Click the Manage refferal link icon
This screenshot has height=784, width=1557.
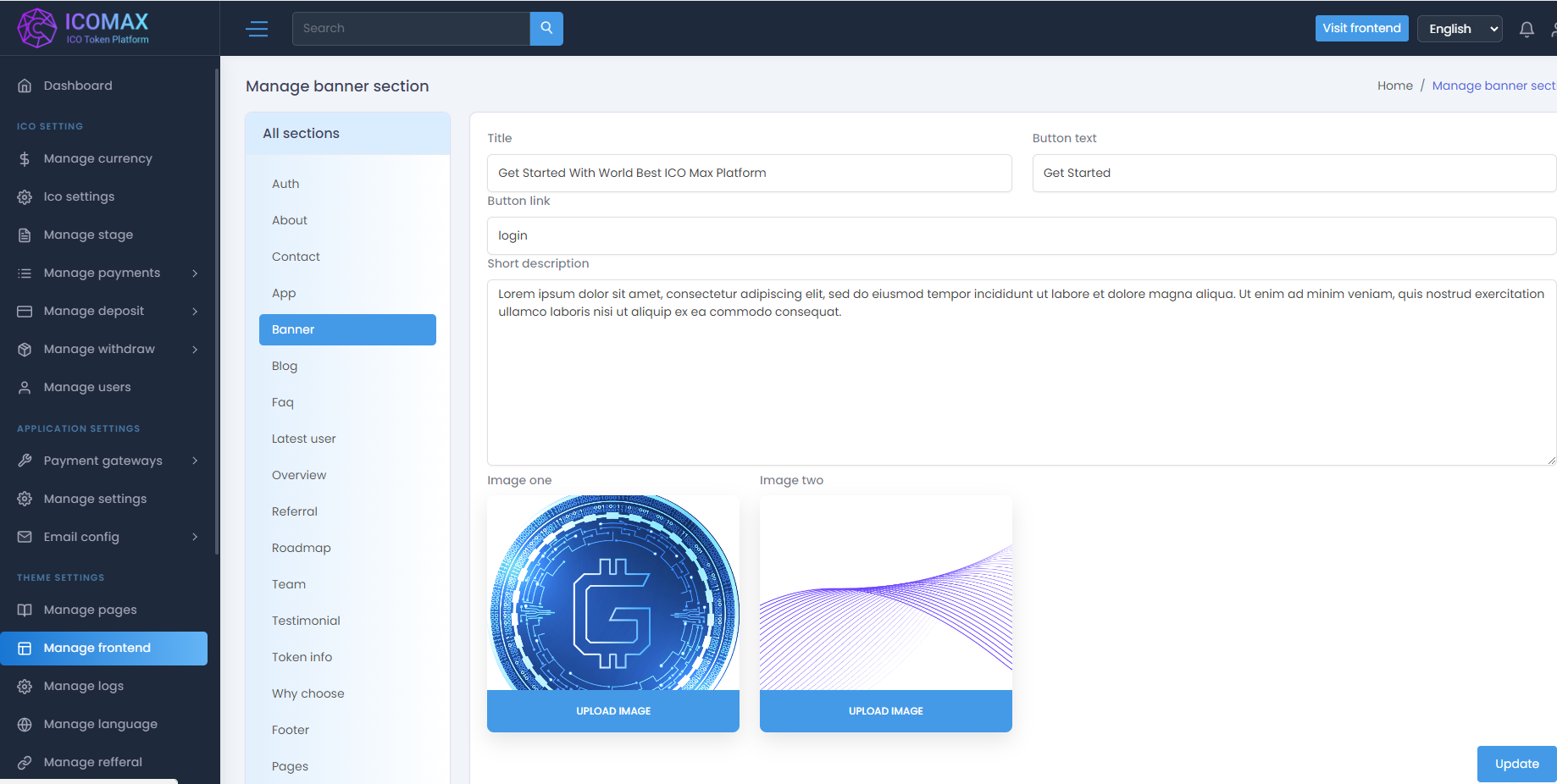click(x=25, y=762)
